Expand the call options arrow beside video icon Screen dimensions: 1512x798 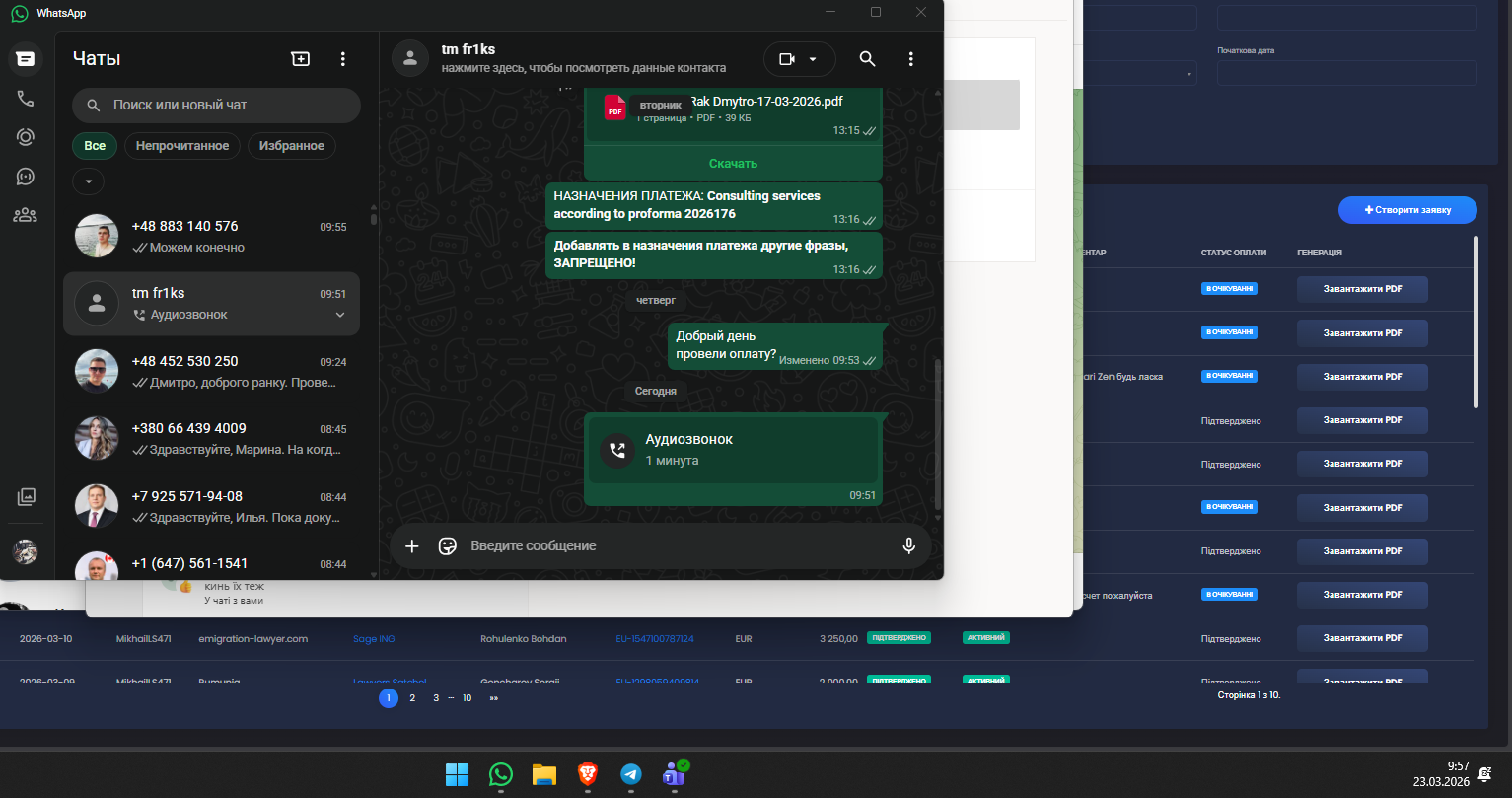coord(814,59)
